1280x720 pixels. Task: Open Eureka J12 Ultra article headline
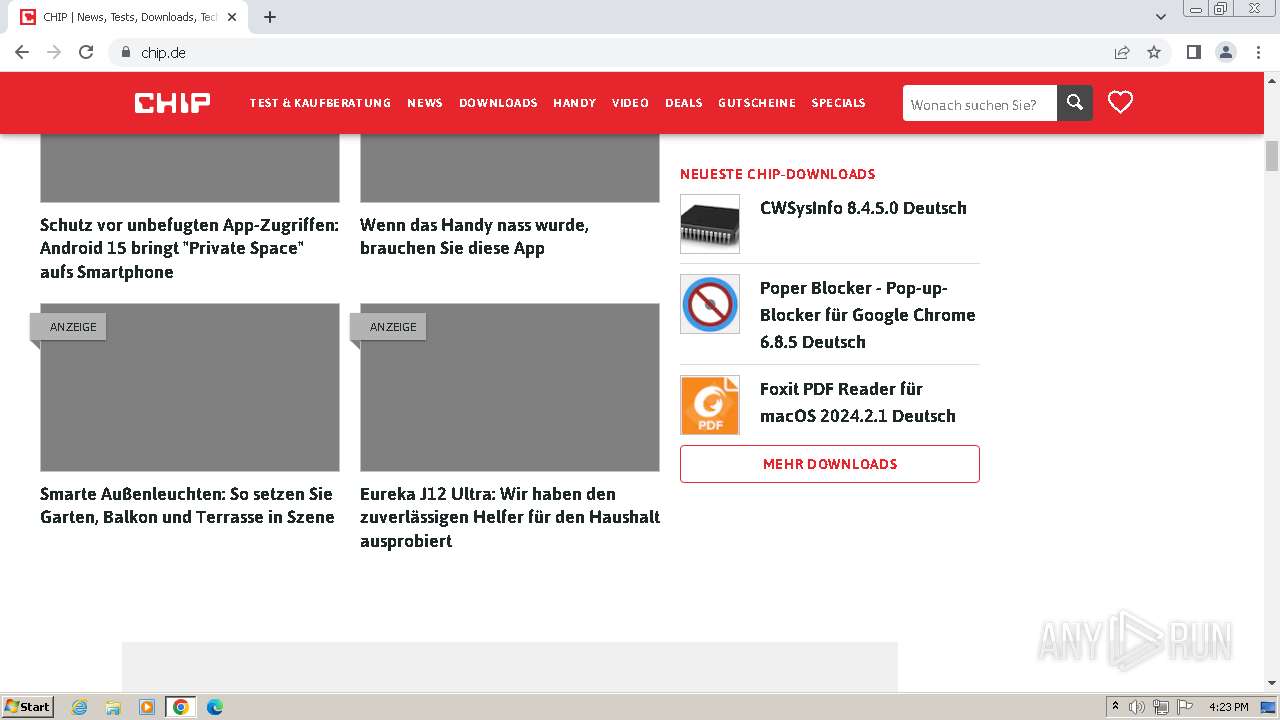point(510,517)
